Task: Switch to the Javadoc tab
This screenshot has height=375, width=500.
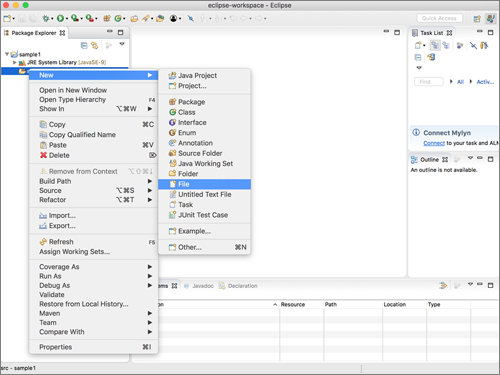Action: coord(199,286)
